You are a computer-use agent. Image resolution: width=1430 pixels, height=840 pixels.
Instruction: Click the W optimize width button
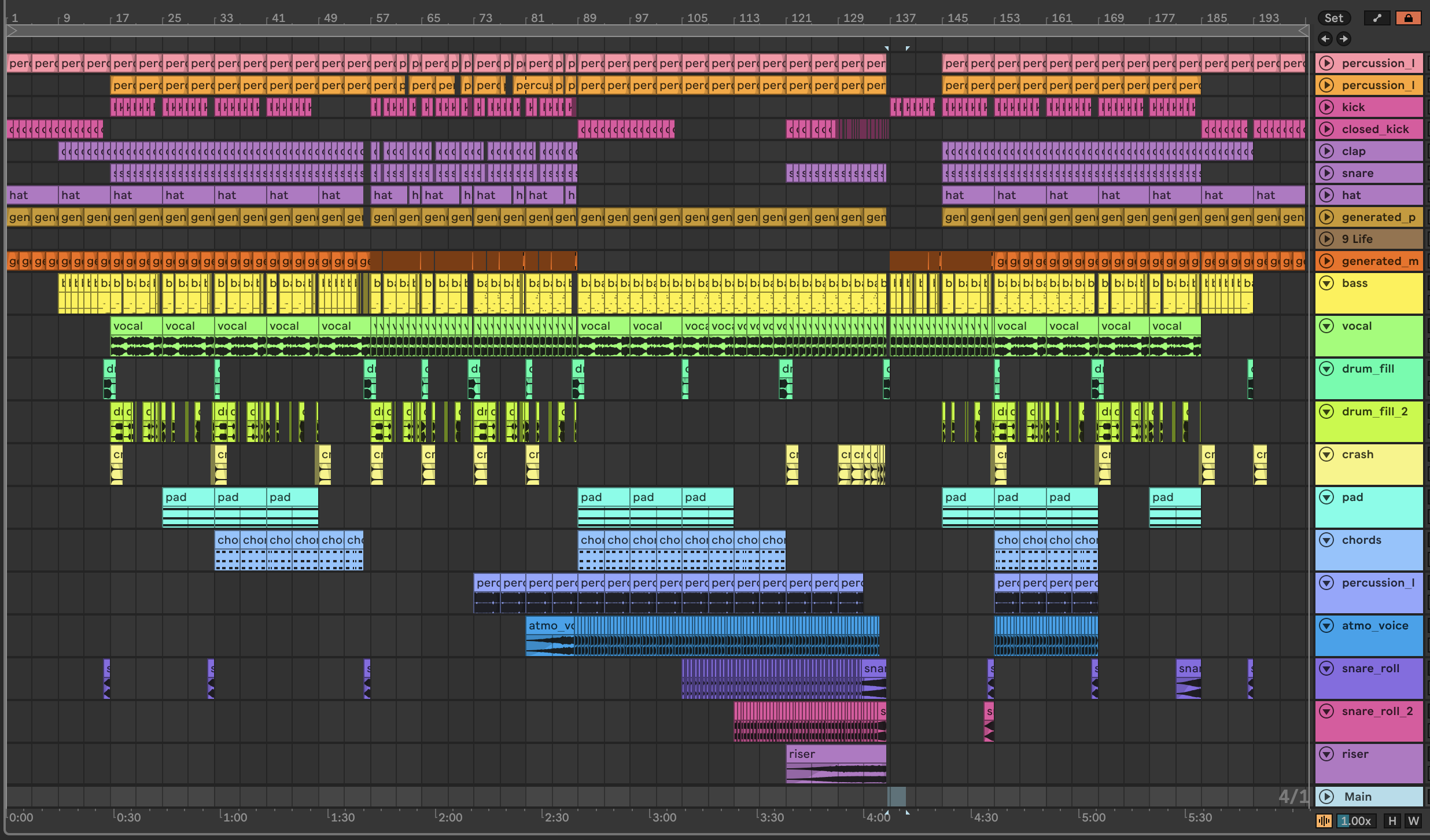[x=1413, y=820]
